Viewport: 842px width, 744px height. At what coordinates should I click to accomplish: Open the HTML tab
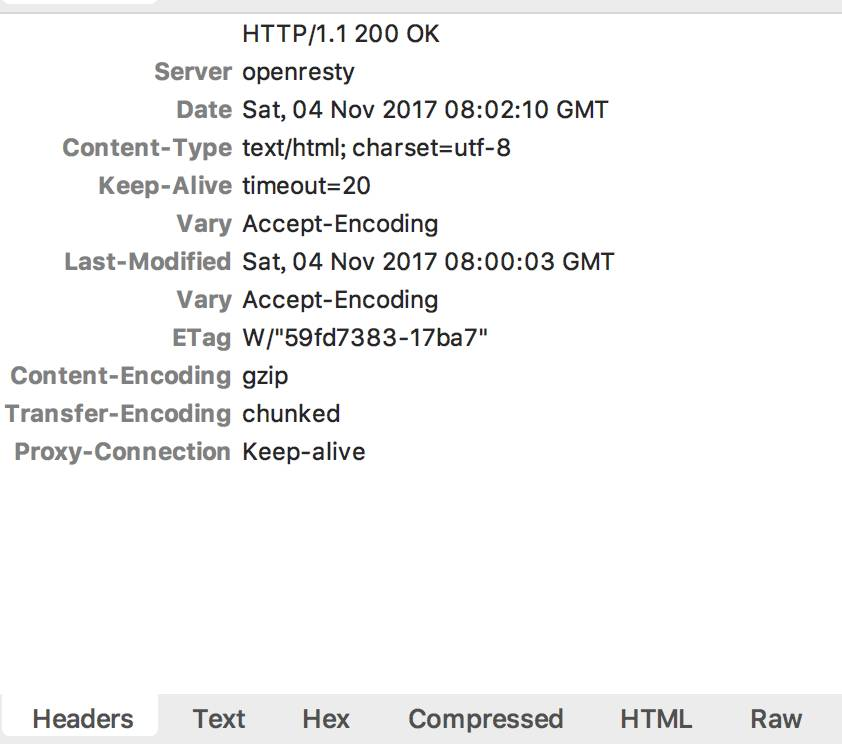tap(655, 719)
